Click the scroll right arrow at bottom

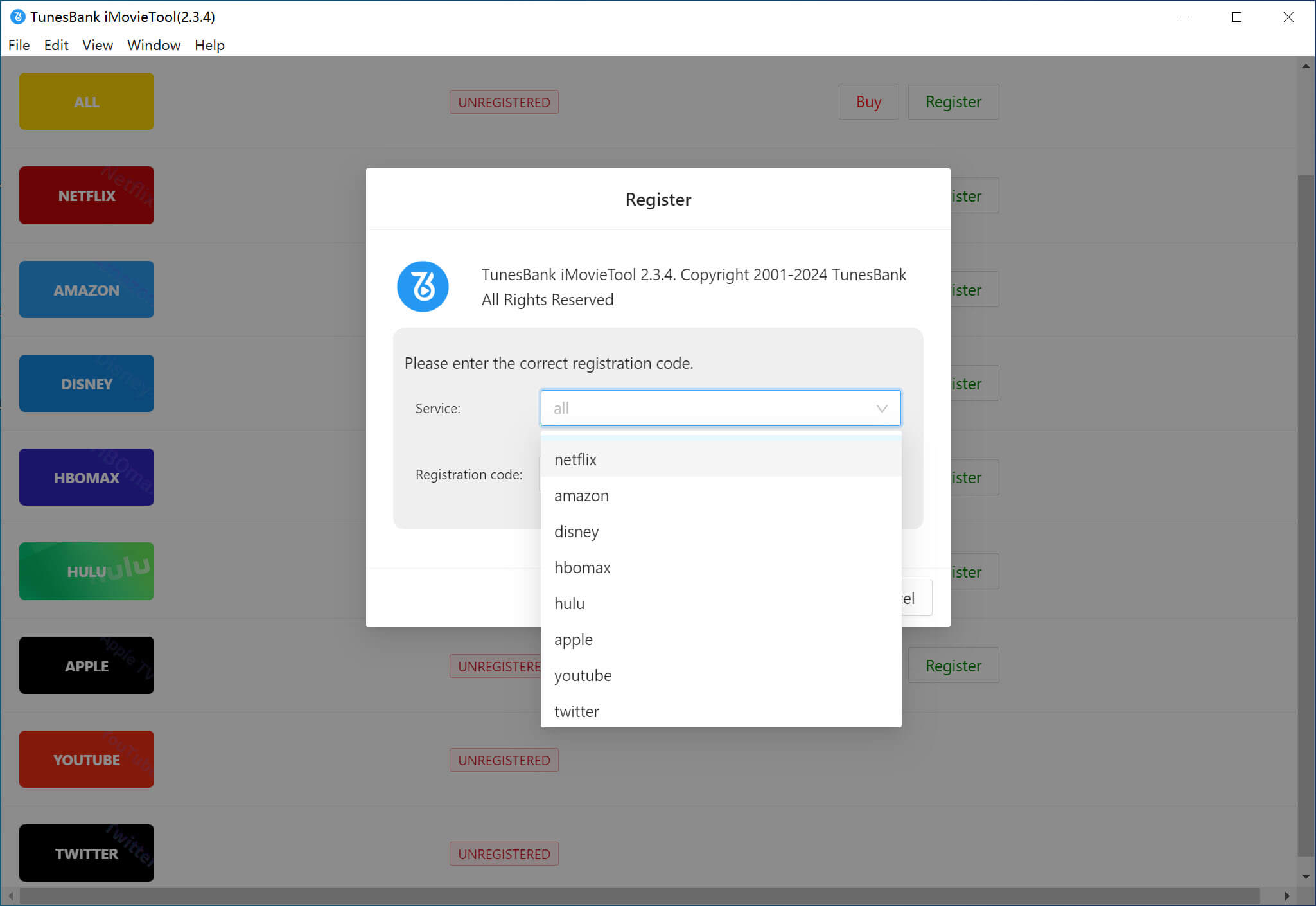click(x=1286, y=896)
